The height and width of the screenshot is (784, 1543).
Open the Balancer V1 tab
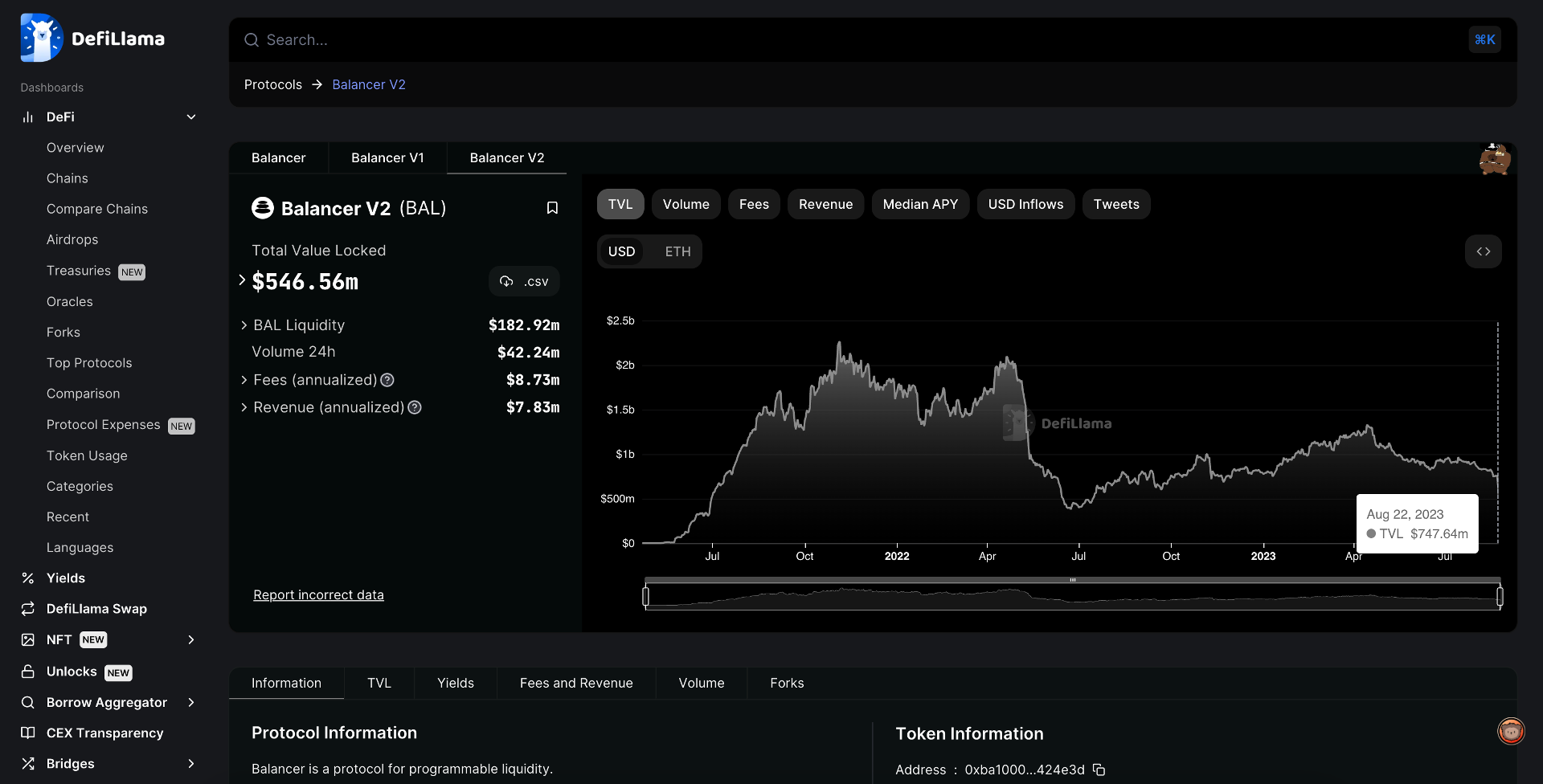[x=387, y=157]
